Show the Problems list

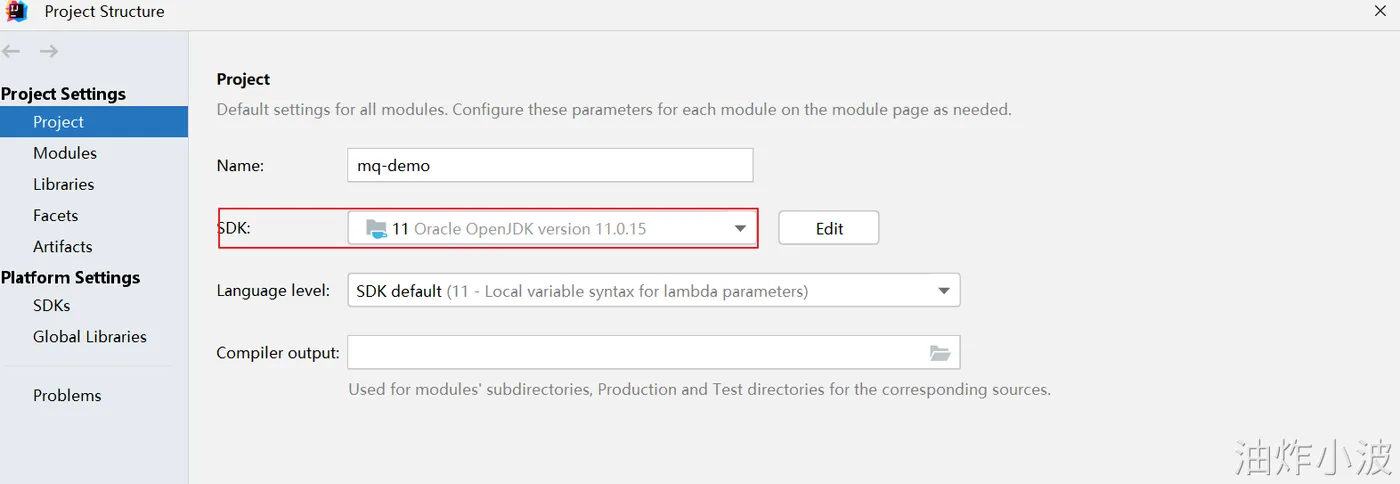point(67,395)
